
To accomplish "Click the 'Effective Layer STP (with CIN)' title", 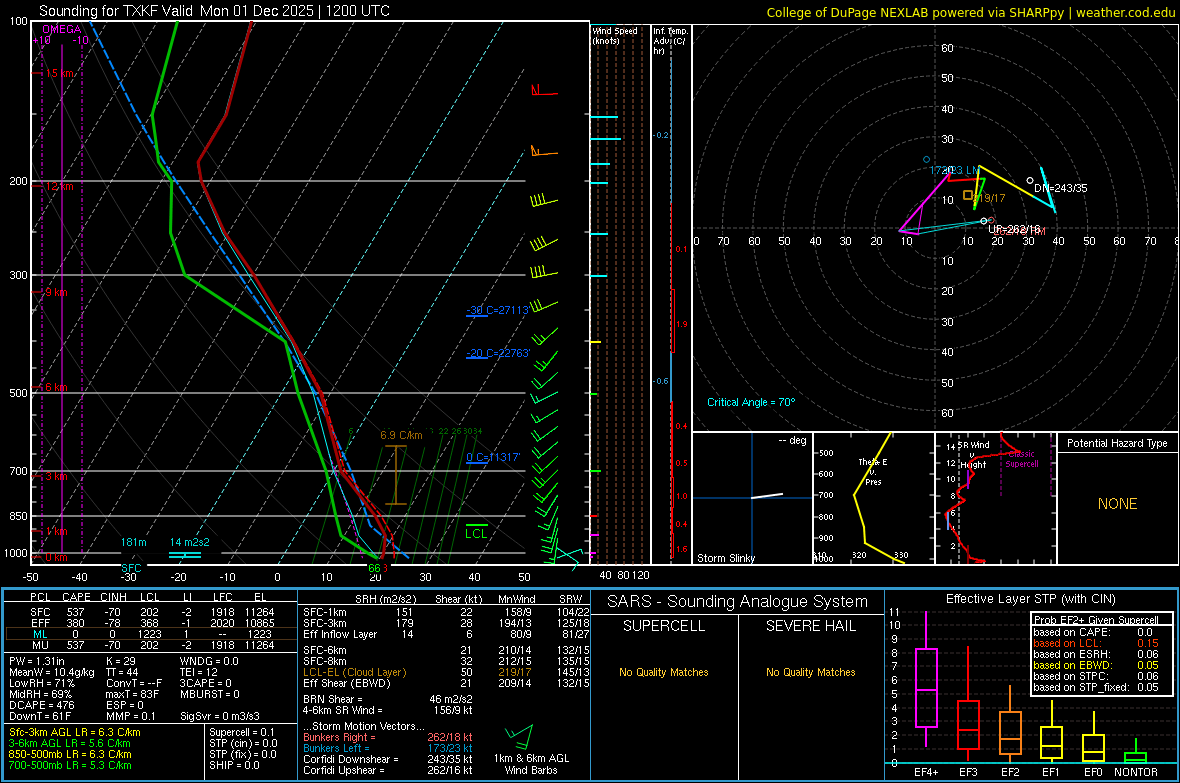I will [x=1030, y=599].
